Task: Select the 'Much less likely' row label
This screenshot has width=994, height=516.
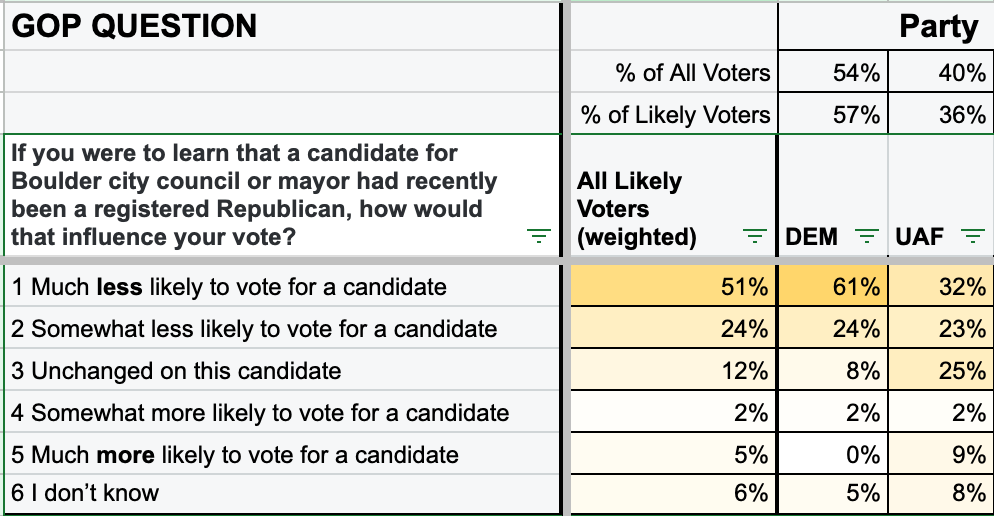Action: tap(282, 287)
